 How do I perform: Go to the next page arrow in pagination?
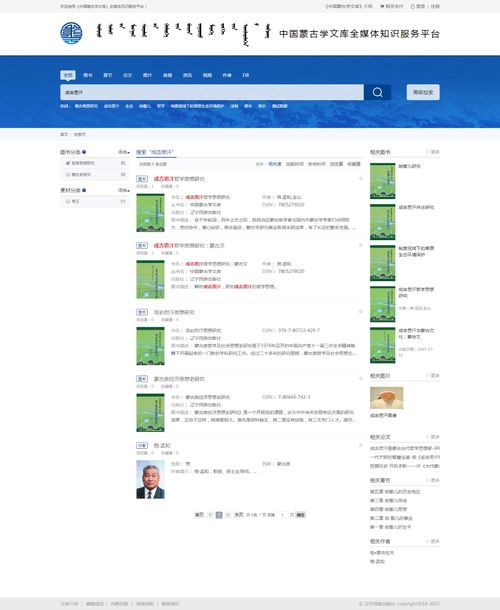point(228,515)
